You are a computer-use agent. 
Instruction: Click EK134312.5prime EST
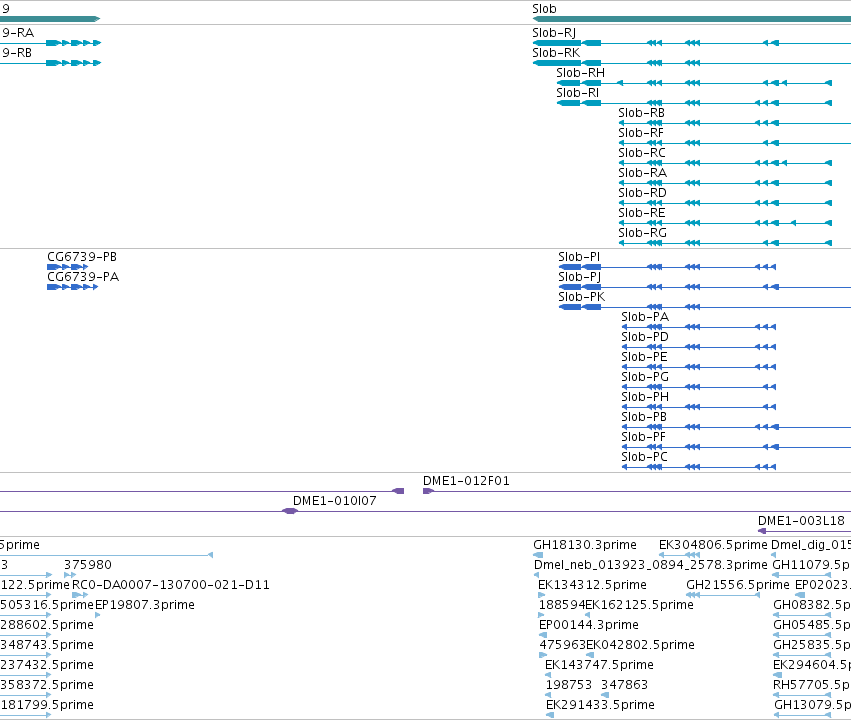pos(592,585)
